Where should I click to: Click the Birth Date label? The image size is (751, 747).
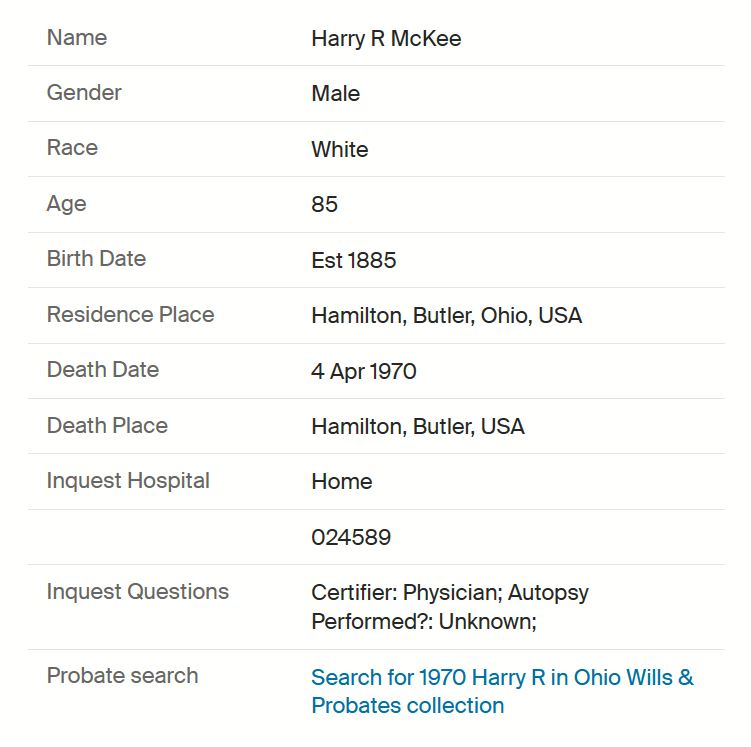[96, 259]
